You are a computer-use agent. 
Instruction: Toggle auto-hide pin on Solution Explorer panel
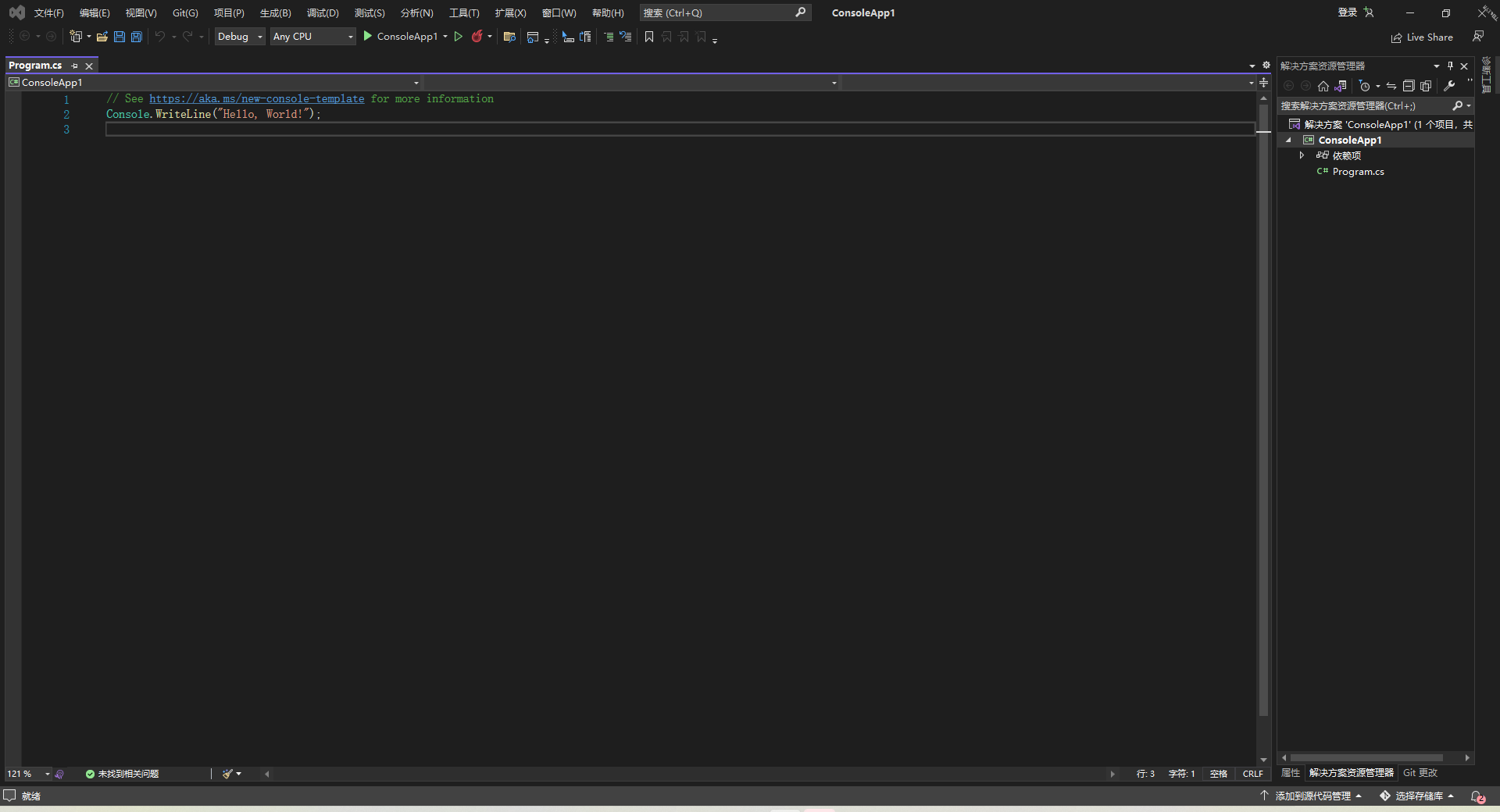coord(1450,66)
